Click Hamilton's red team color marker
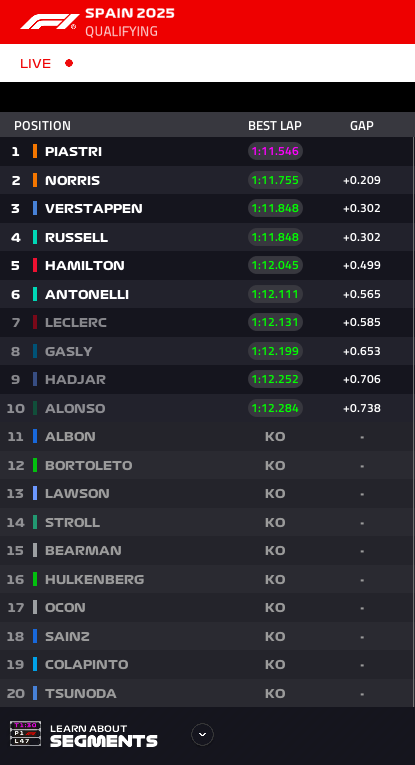415x765 pixels. point(35,265)
